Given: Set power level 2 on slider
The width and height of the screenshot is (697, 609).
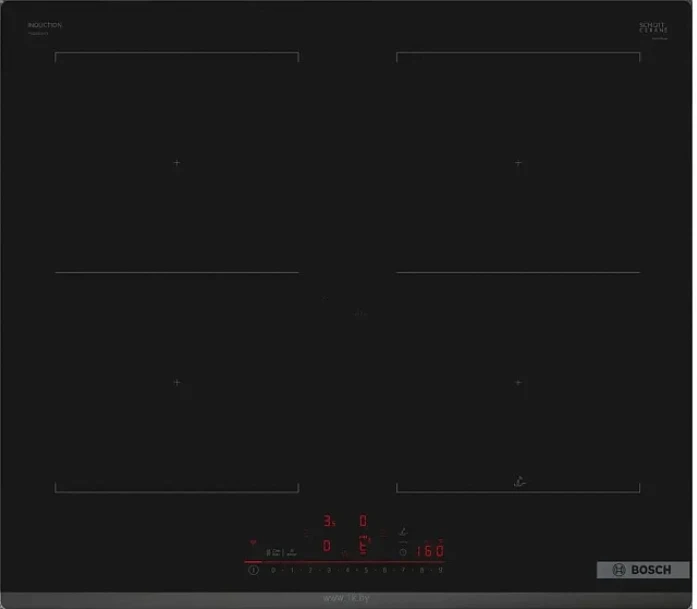Looking at the screenshot, I should coord(310,570).
